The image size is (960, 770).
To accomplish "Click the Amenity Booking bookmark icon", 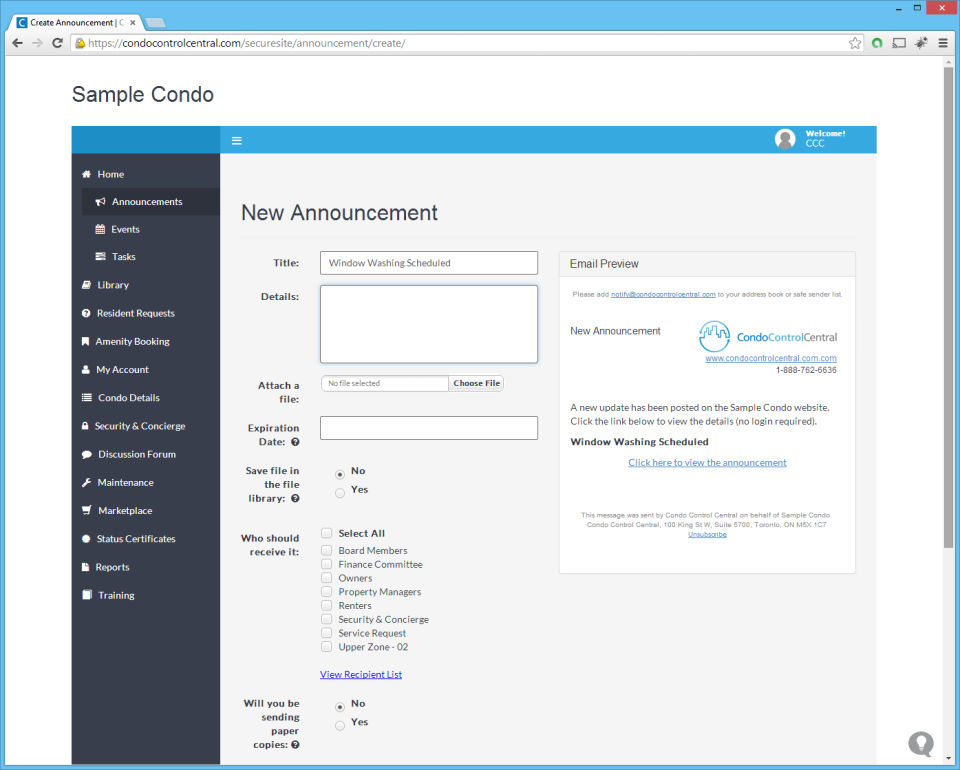I will tap(86, 341).
